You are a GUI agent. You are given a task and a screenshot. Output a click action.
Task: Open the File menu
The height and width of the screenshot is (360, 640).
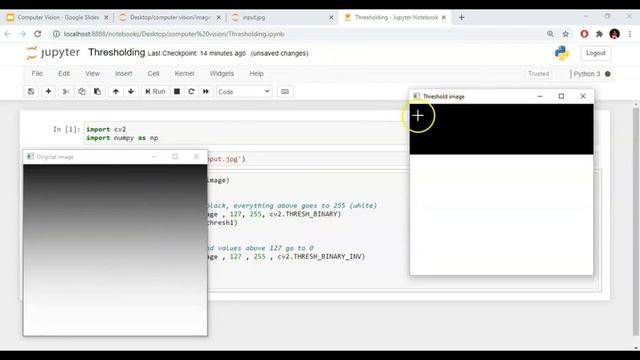[37, 73]
